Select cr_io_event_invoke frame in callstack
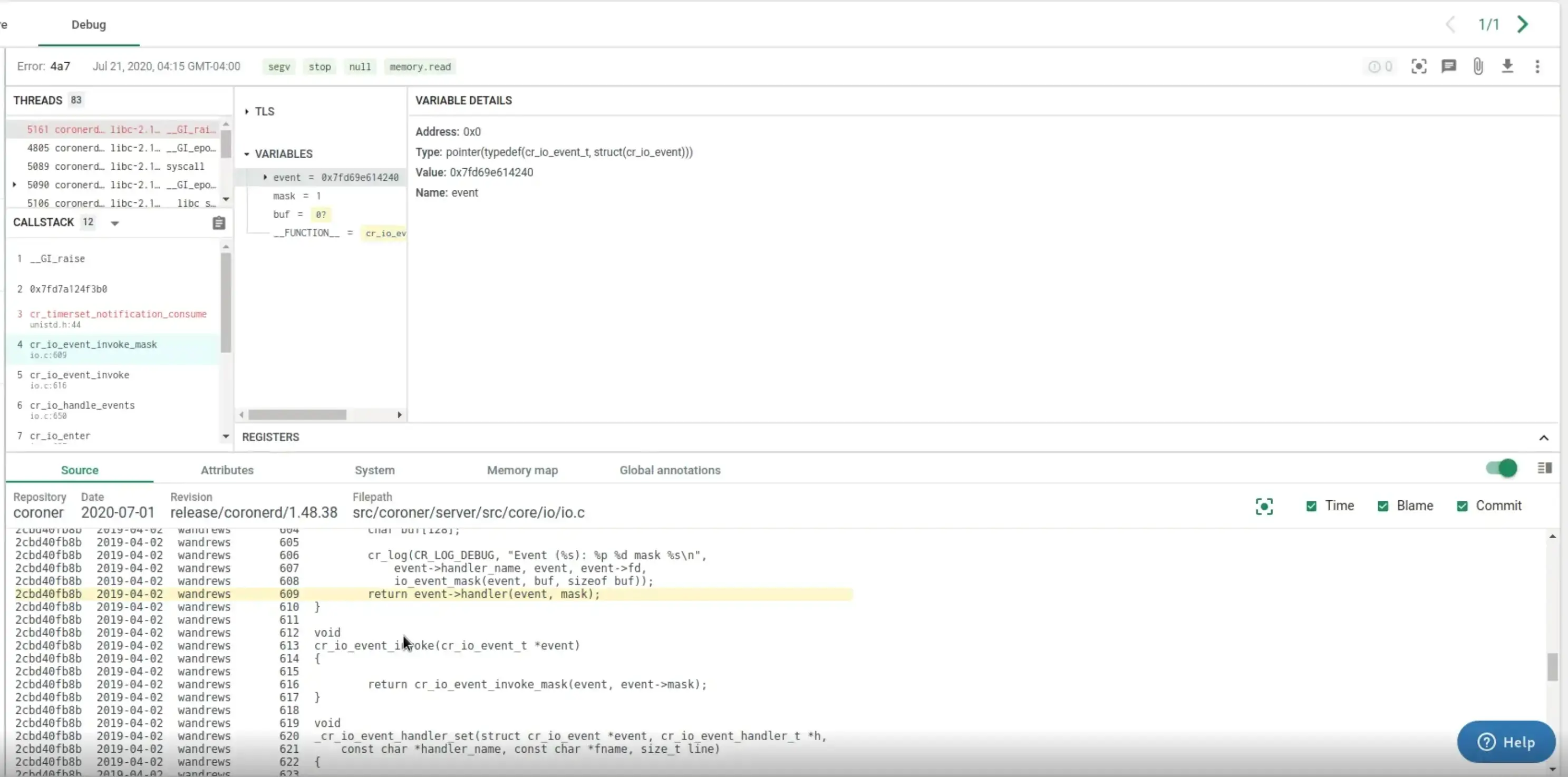This screenshot has height=777, width=1568. 80,375
